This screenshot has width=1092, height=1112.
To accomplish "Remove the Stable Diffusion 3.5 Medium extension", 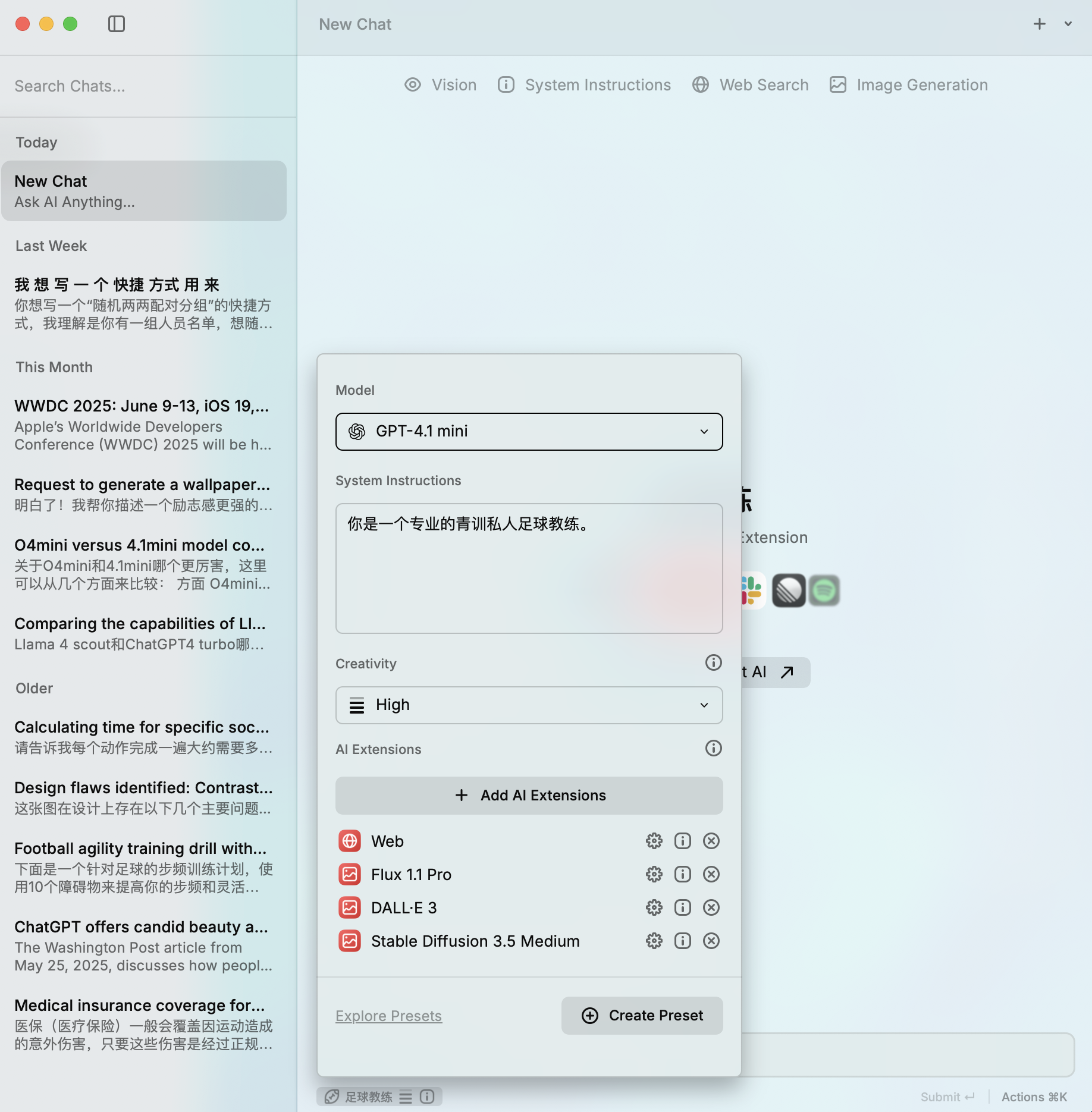I will click(x=711, y=941).
